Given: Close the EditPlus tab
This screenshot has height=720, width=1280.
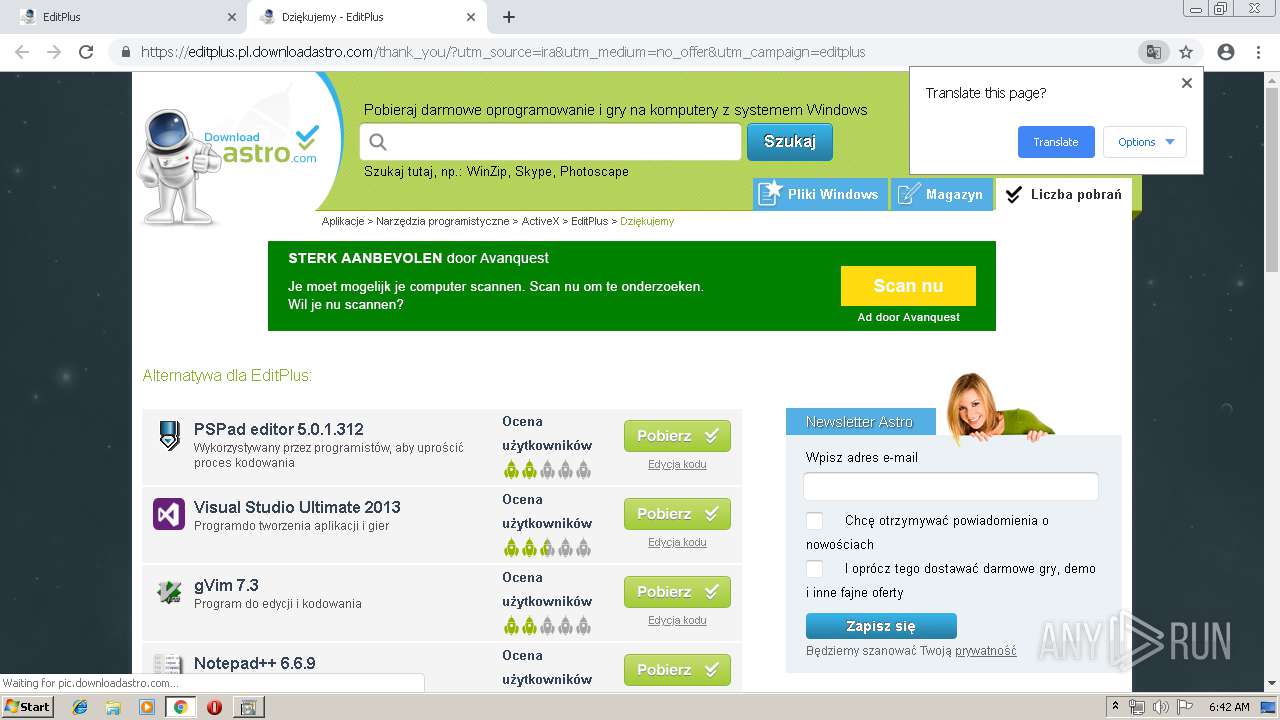Looking at the screenshot, I should tap(231, 17).
